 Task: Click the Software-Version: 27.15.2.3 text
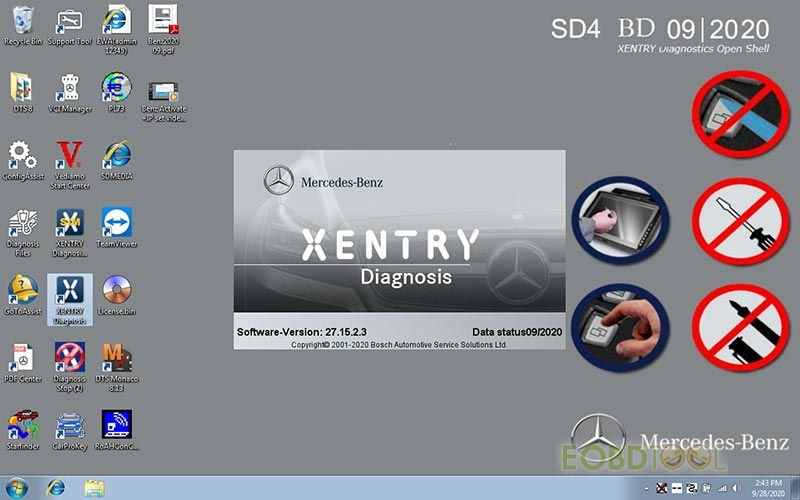[x=302, y=332]
